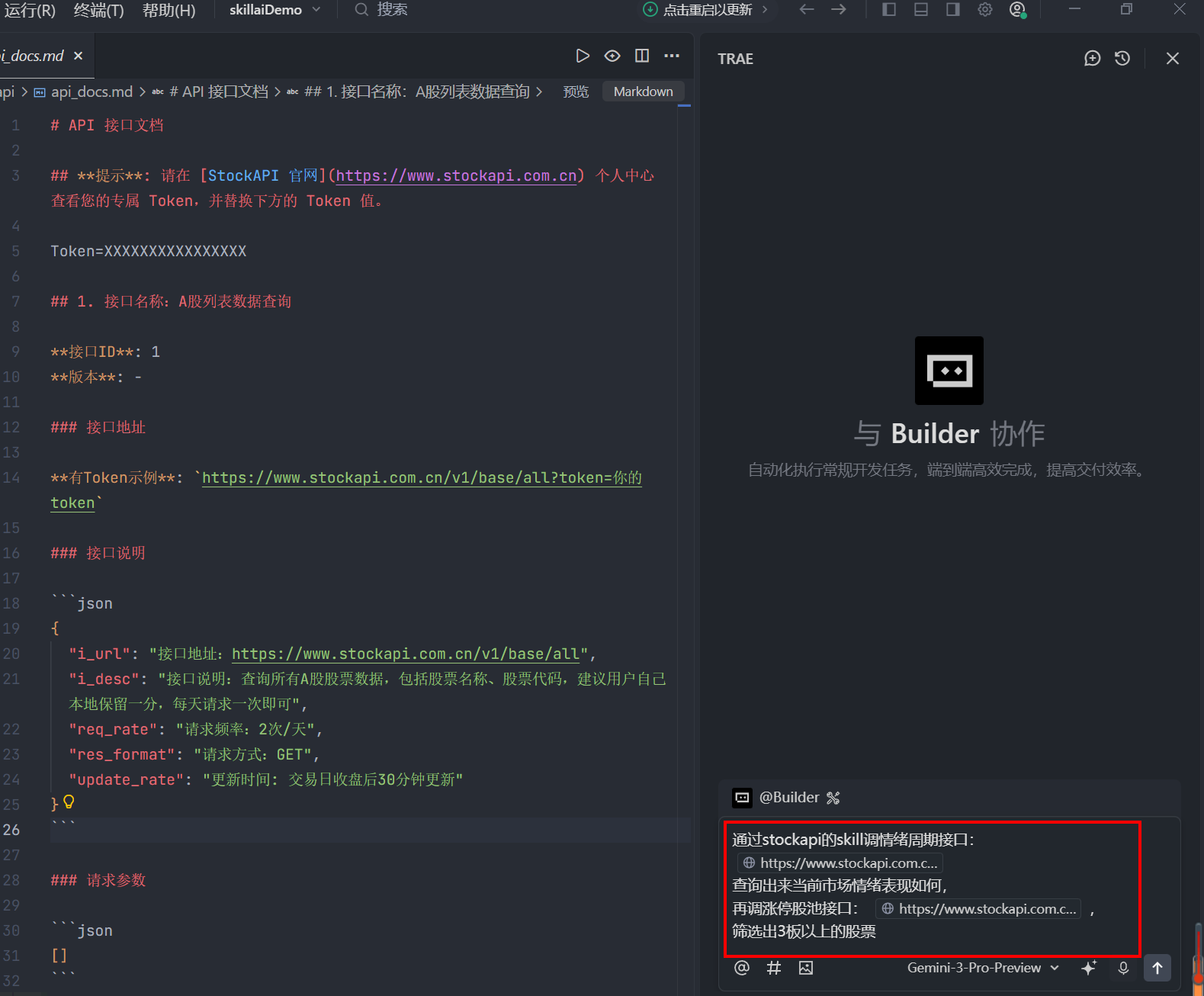The image size is (1204, 996).
Task: Send the message with the up-arrow button
Action: click(1157, 968)
